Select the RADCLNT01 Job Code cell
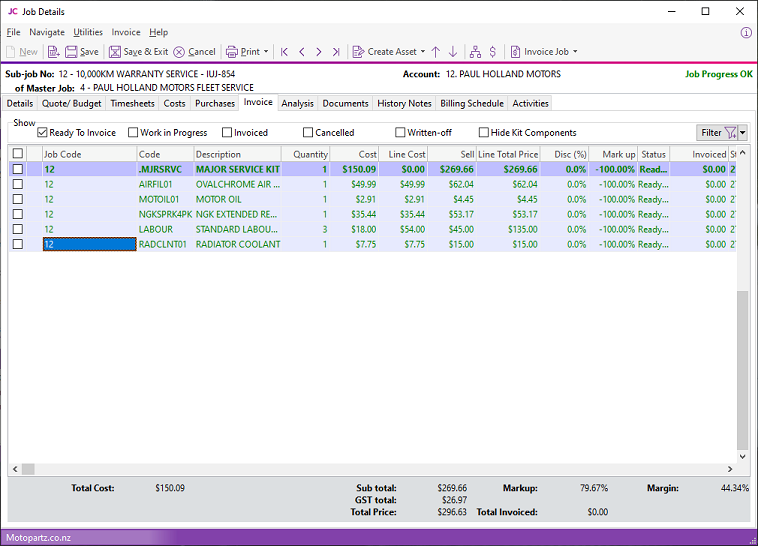758x546 pixels. (89, 244)
